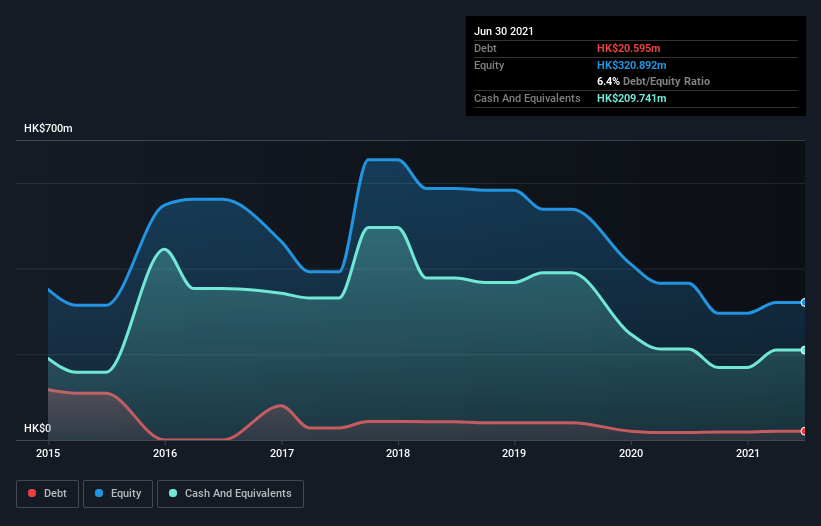
Task: Select the Debt endpoint marker at Jun 2021
Action: [804, 431]
